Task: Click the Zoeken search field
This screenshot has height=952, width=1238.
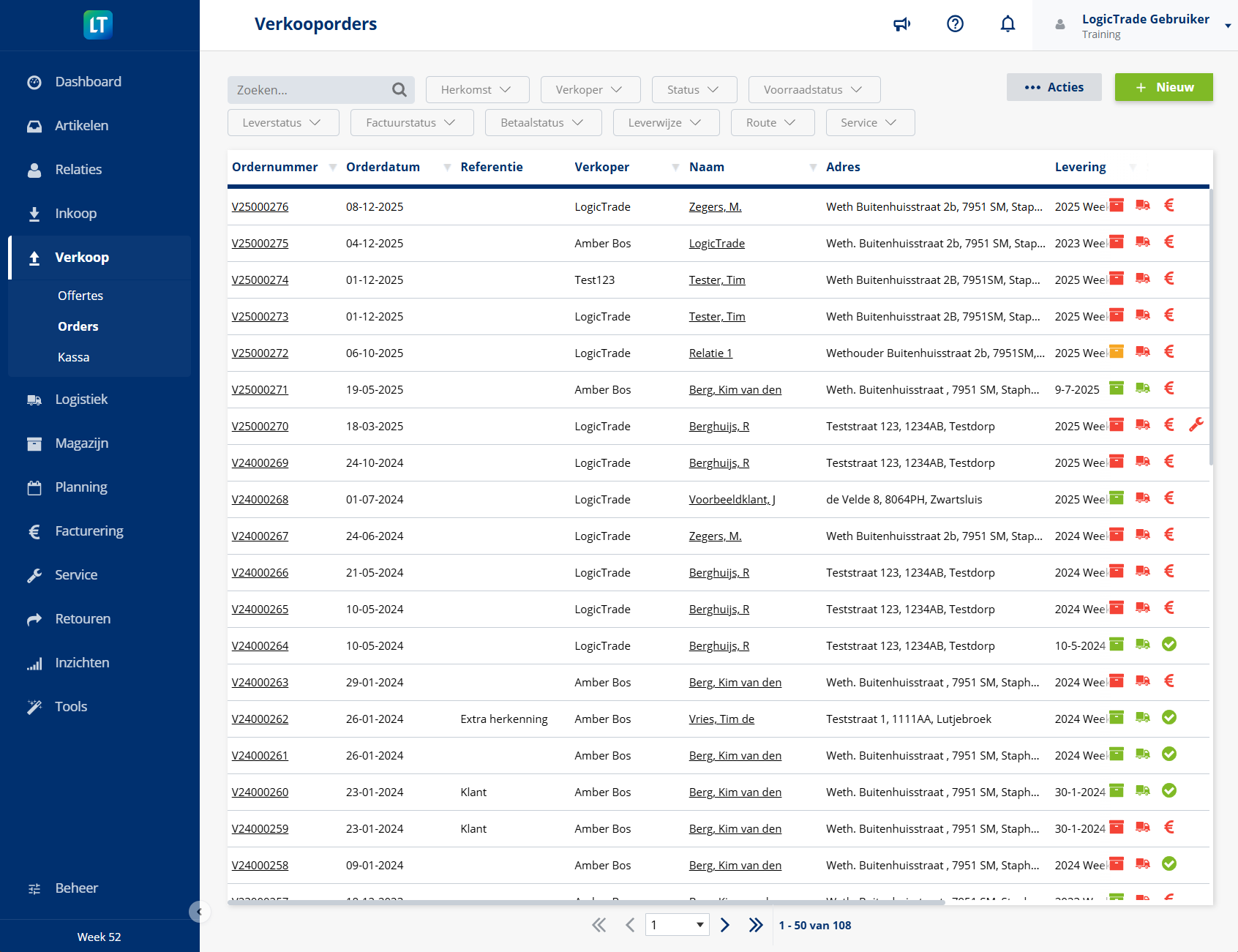Action: 307,89
